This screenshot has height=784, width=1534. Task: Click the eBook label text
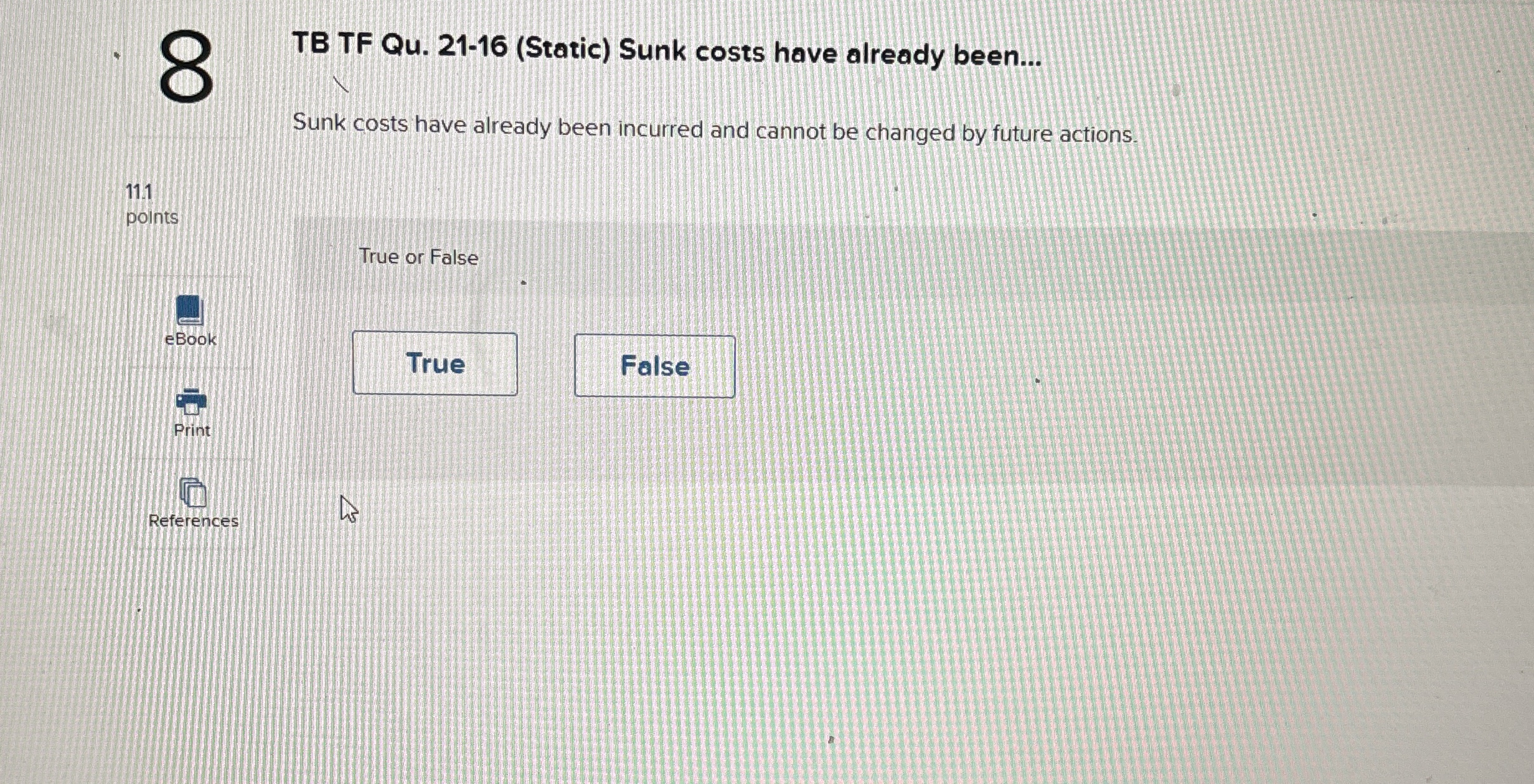(190, 340)
